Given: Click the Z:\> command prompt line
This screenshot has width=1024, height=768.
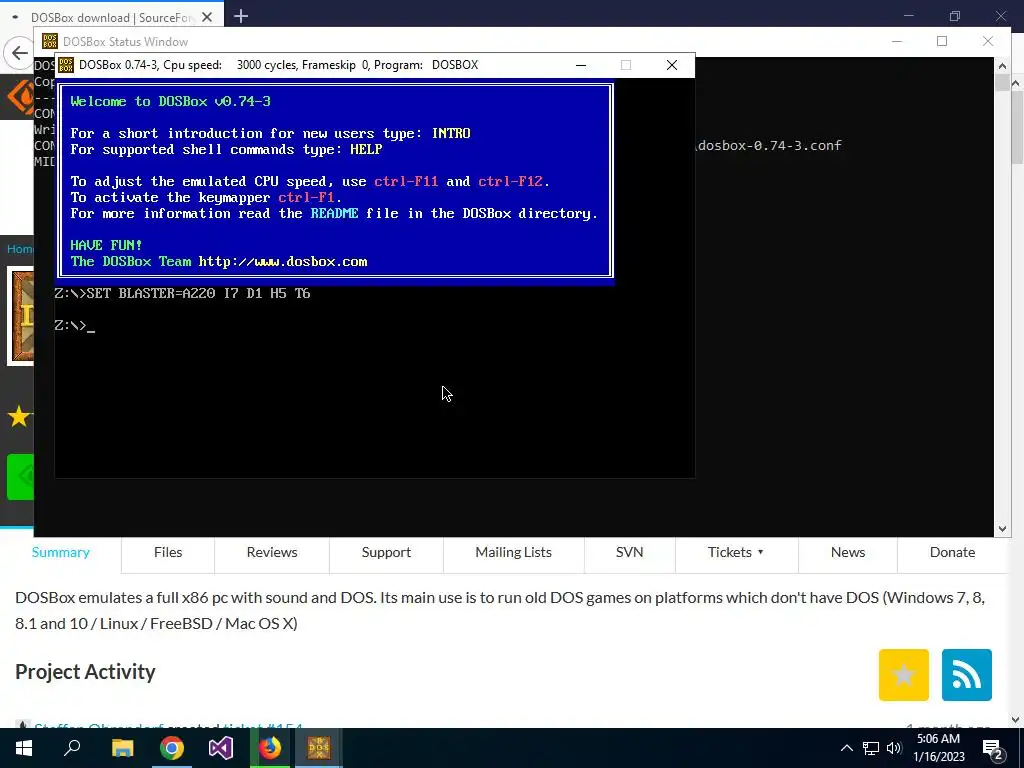Looking at the screenshot, I should coord(74,325).
